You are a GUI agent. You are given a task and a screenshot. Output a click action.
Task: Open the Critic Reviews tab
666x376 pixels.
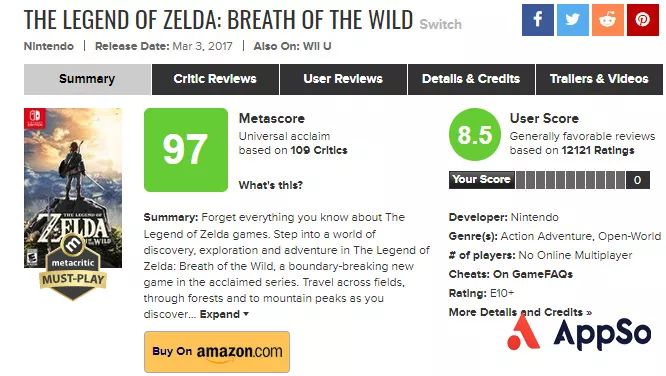(x=215, y=79)
